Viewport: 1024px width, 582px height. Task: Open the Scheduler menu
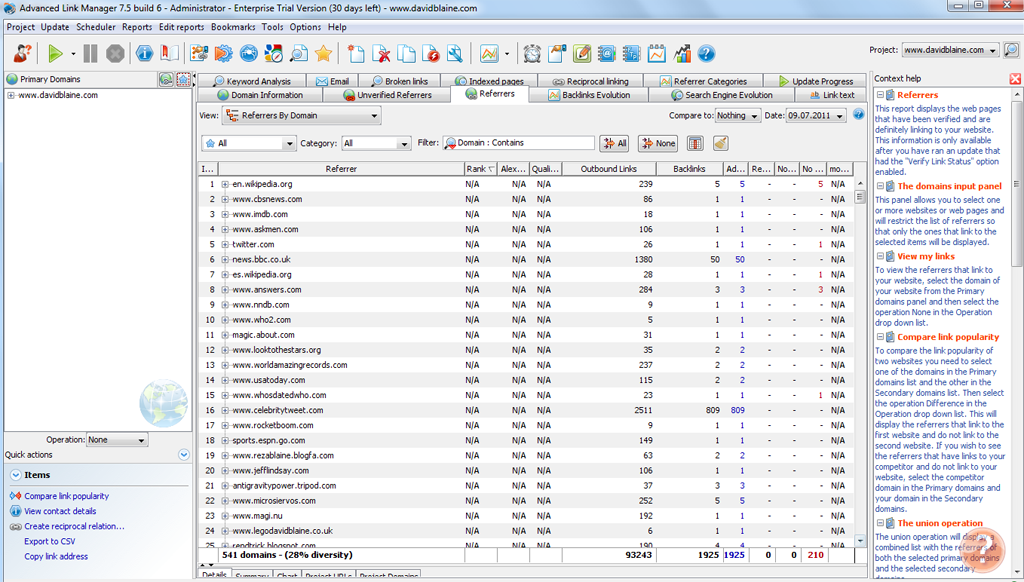96,27
